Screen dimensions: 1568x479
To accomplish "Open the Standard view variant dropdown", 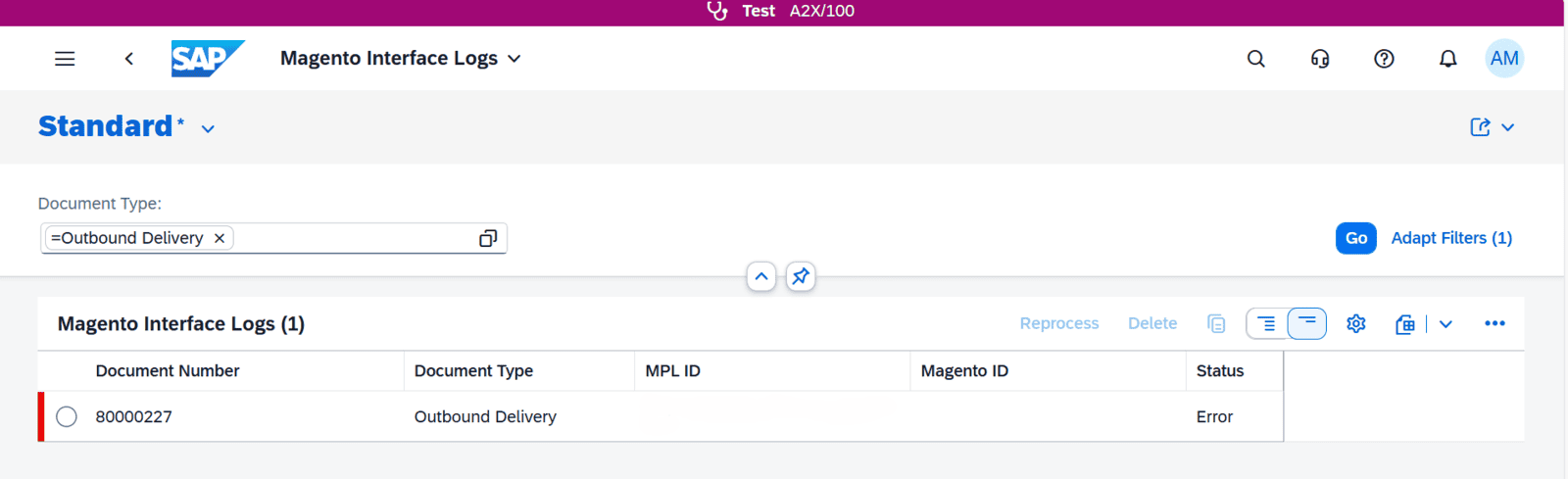I will pyautogui.click(x=208, y=128).
